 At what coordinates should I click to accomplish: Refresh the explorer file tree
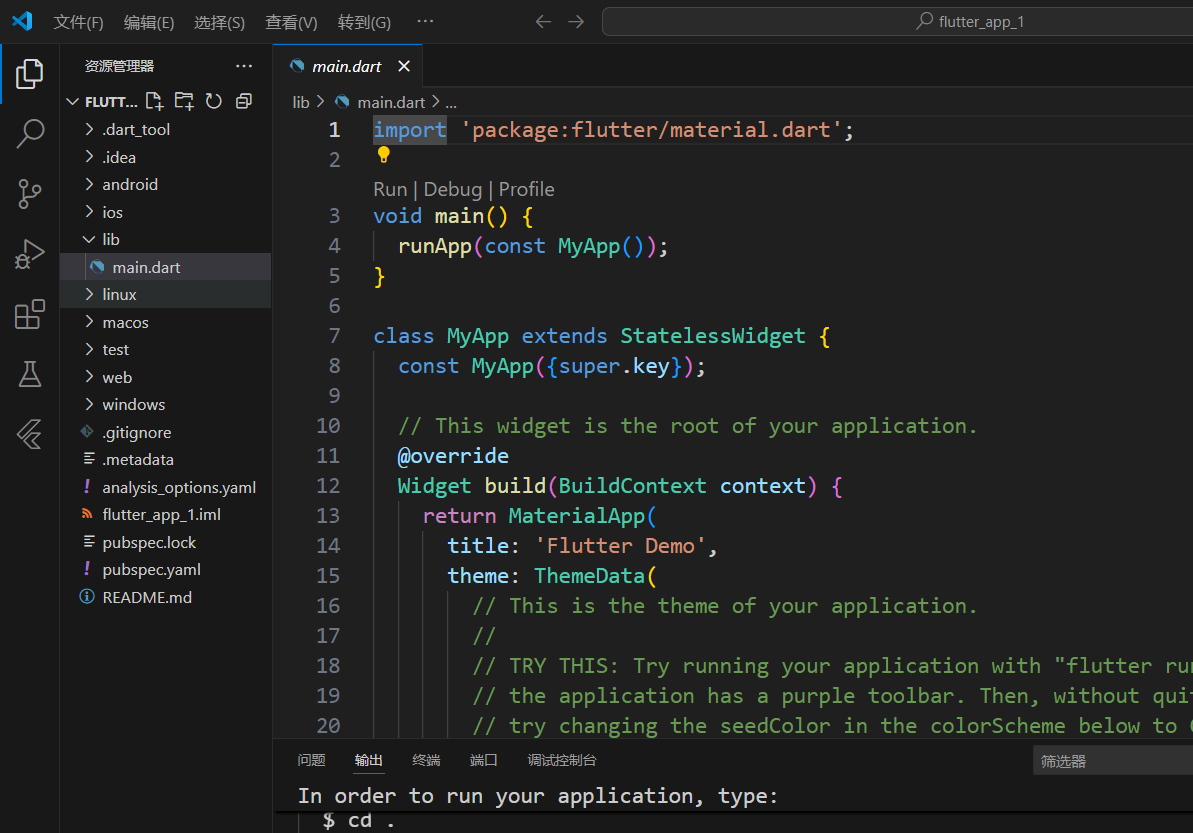tap(214, 101)
